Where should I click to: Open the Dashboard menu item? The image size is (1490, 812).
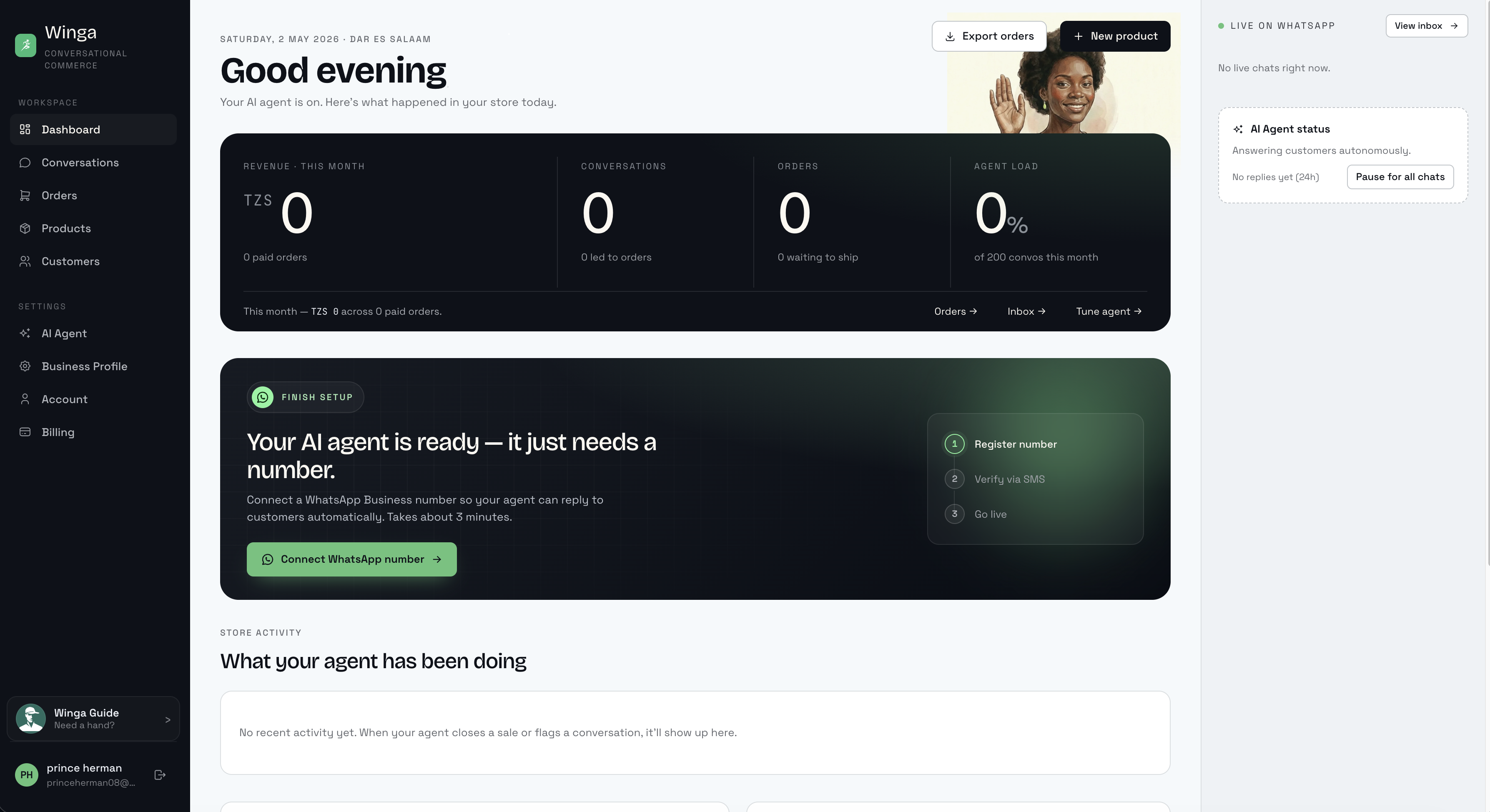[x=93, y=130]
